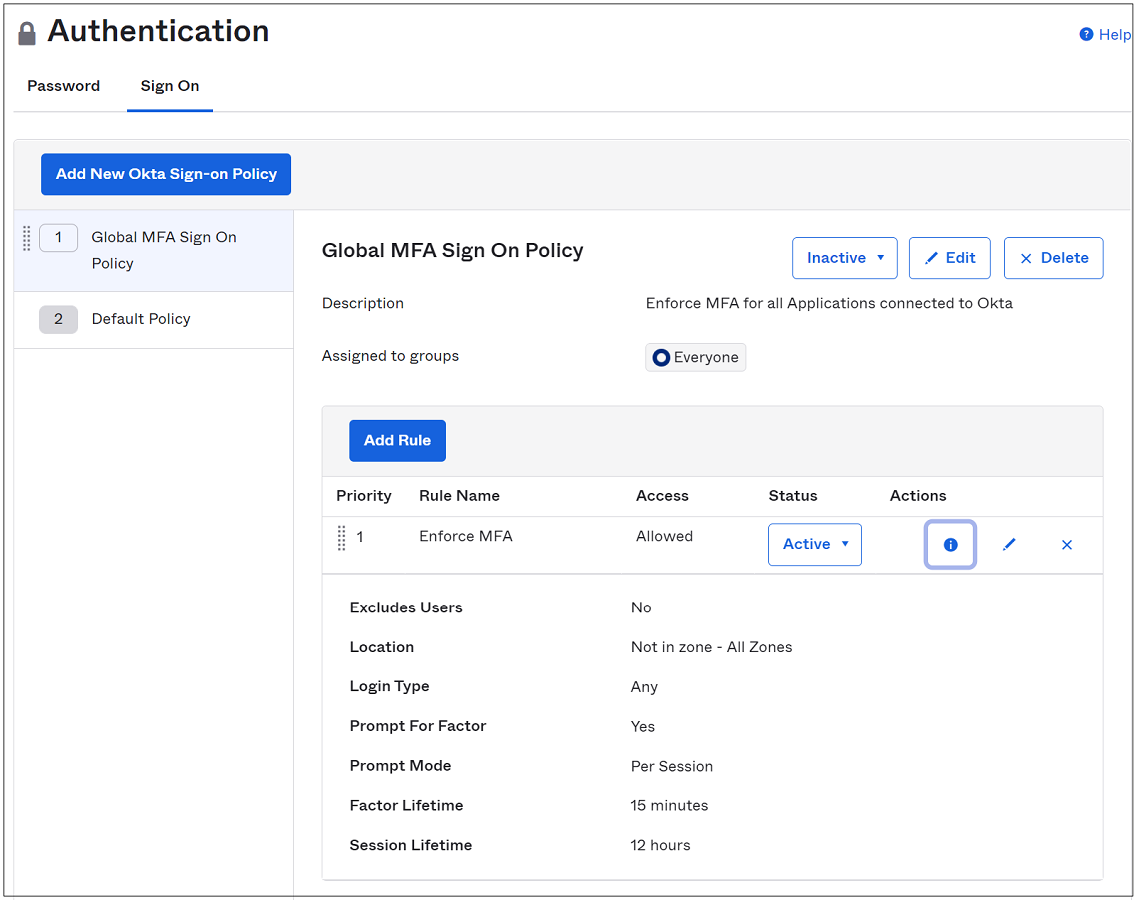
Task: Click the info icon for Enforce MFA rule
Action: tap(950, 545)
